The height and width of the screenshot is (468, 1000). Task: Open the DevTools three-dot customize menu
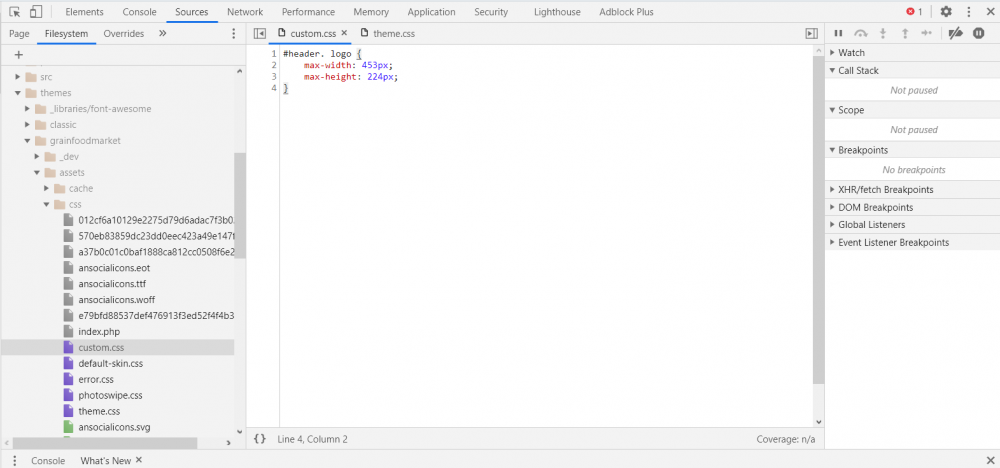pos(969,11)
